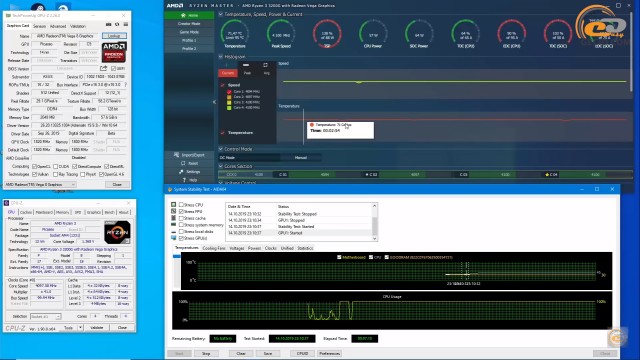640x360 pixels.
Task: Toggle UEFI checkbox in GPU-Z
Action: tap(113, 69)
